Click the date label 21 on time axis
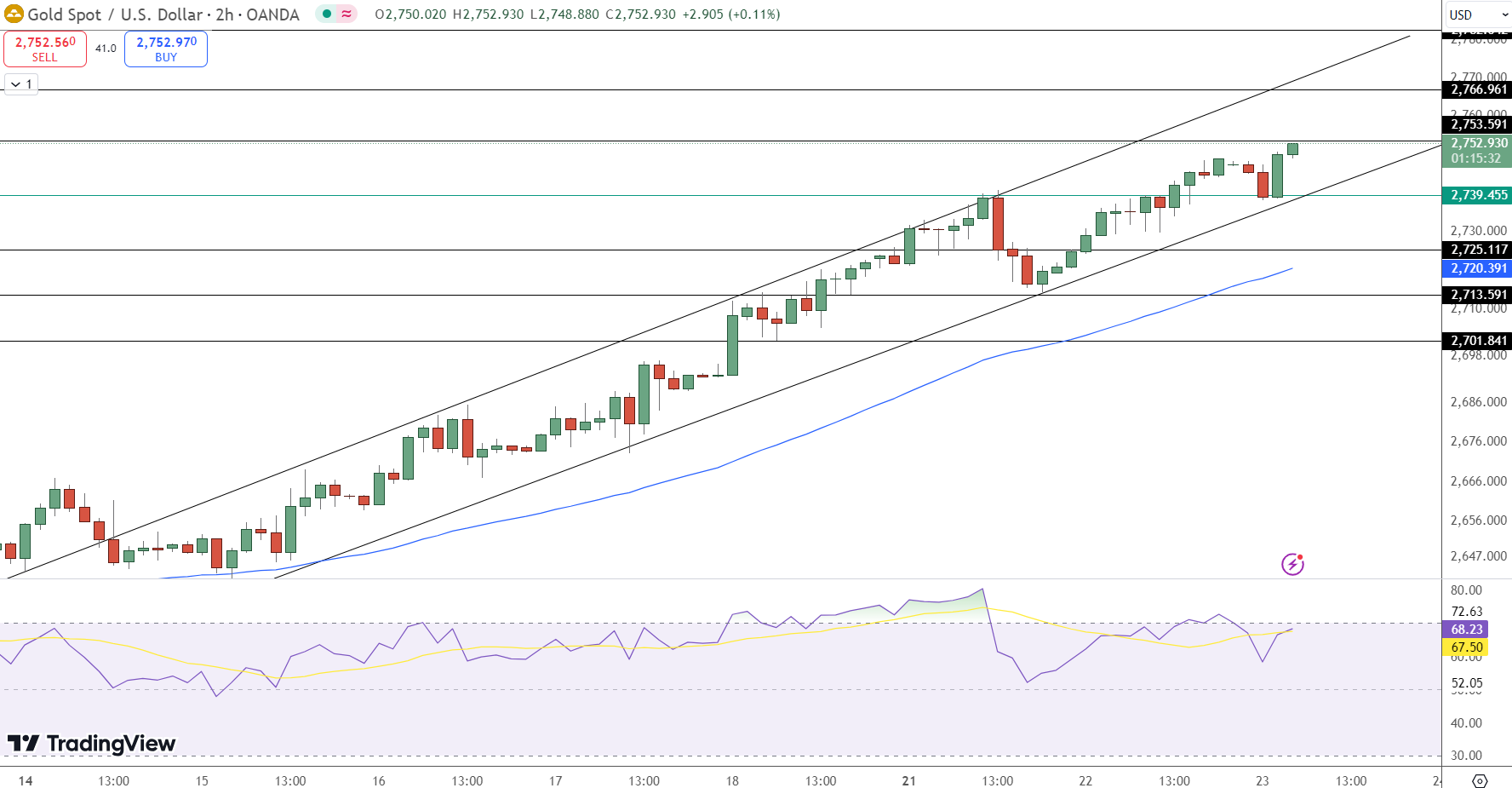The image size is (1512, 788). point(908,780)
